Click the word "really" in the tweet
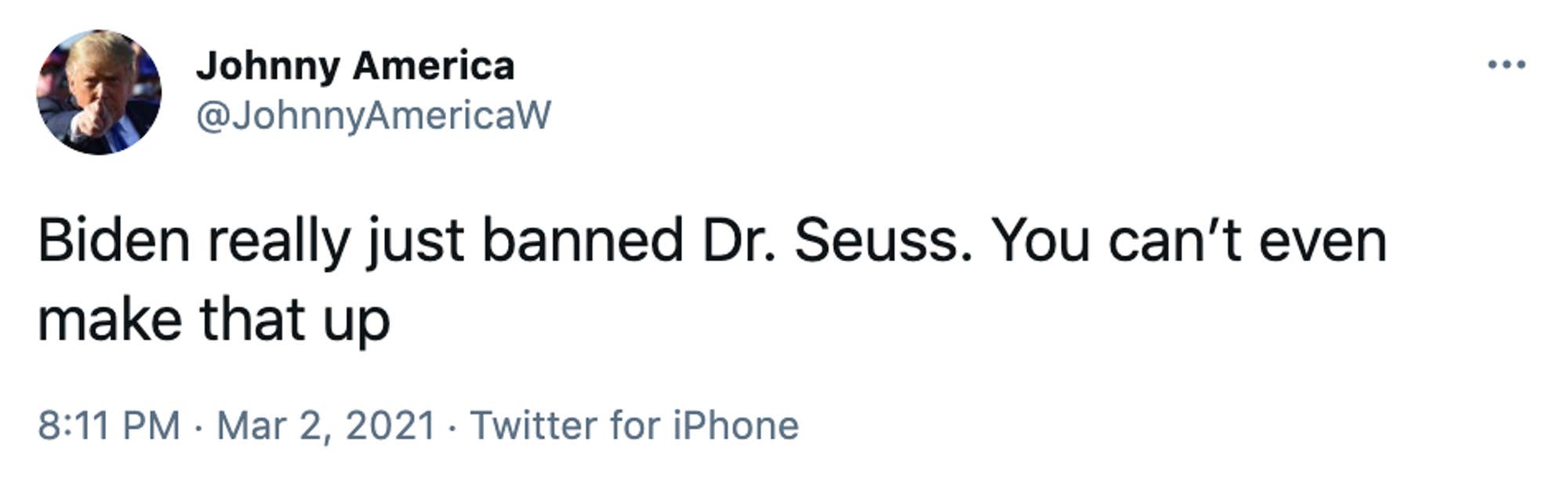The height and width of the screenshot is (482, 1568). pos(278,241)
